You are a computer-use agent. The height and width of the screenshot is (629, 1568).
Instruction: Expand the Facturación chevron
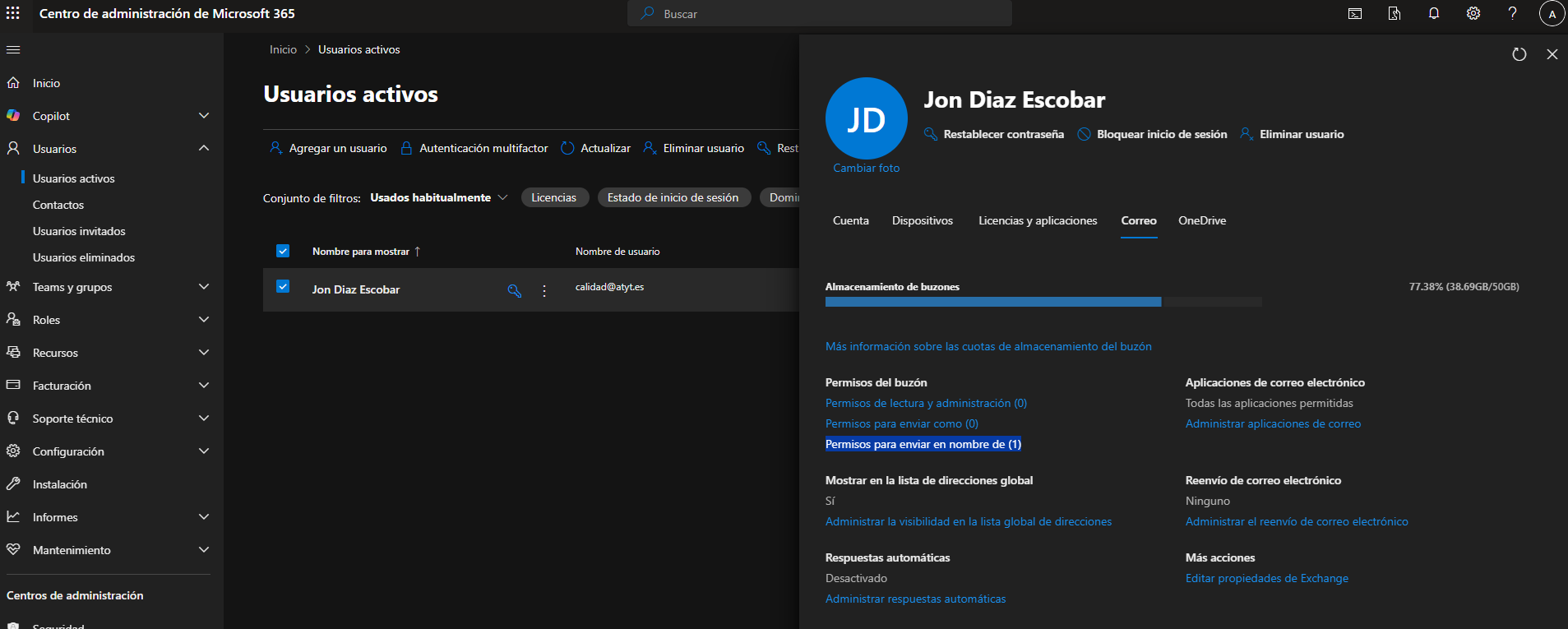(204, 386)
